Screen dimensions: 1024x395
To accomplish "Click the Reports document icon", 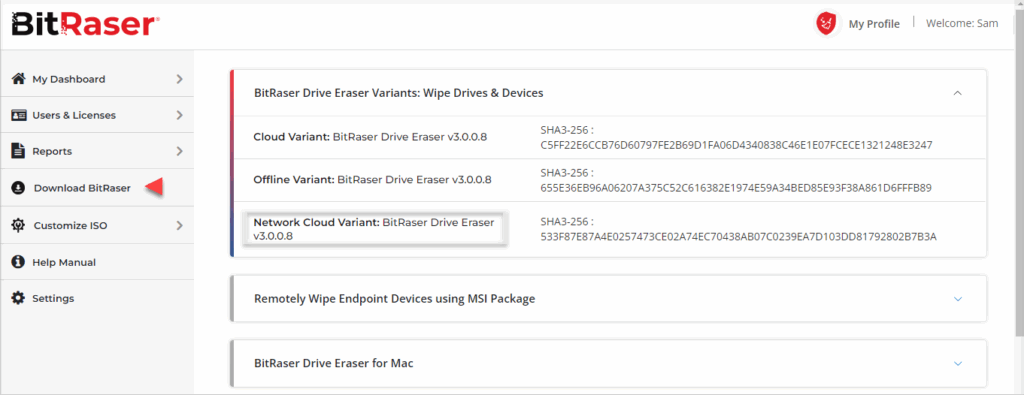I will point(19,151).
